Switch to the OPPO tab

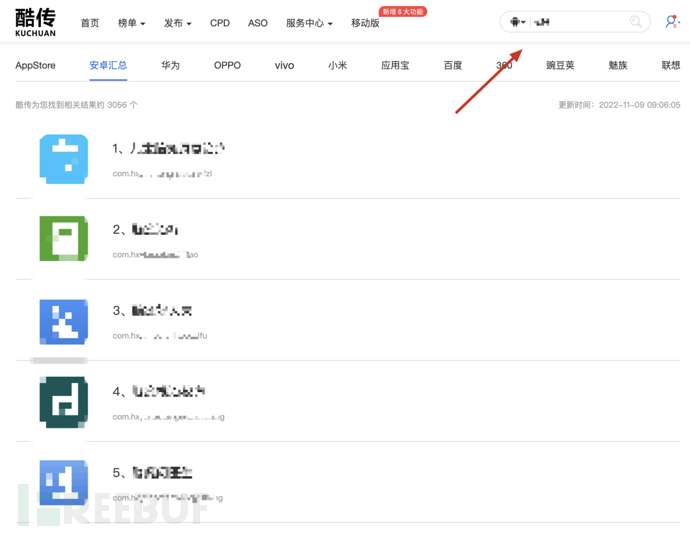pyautogui.click(x=227, y=65)
